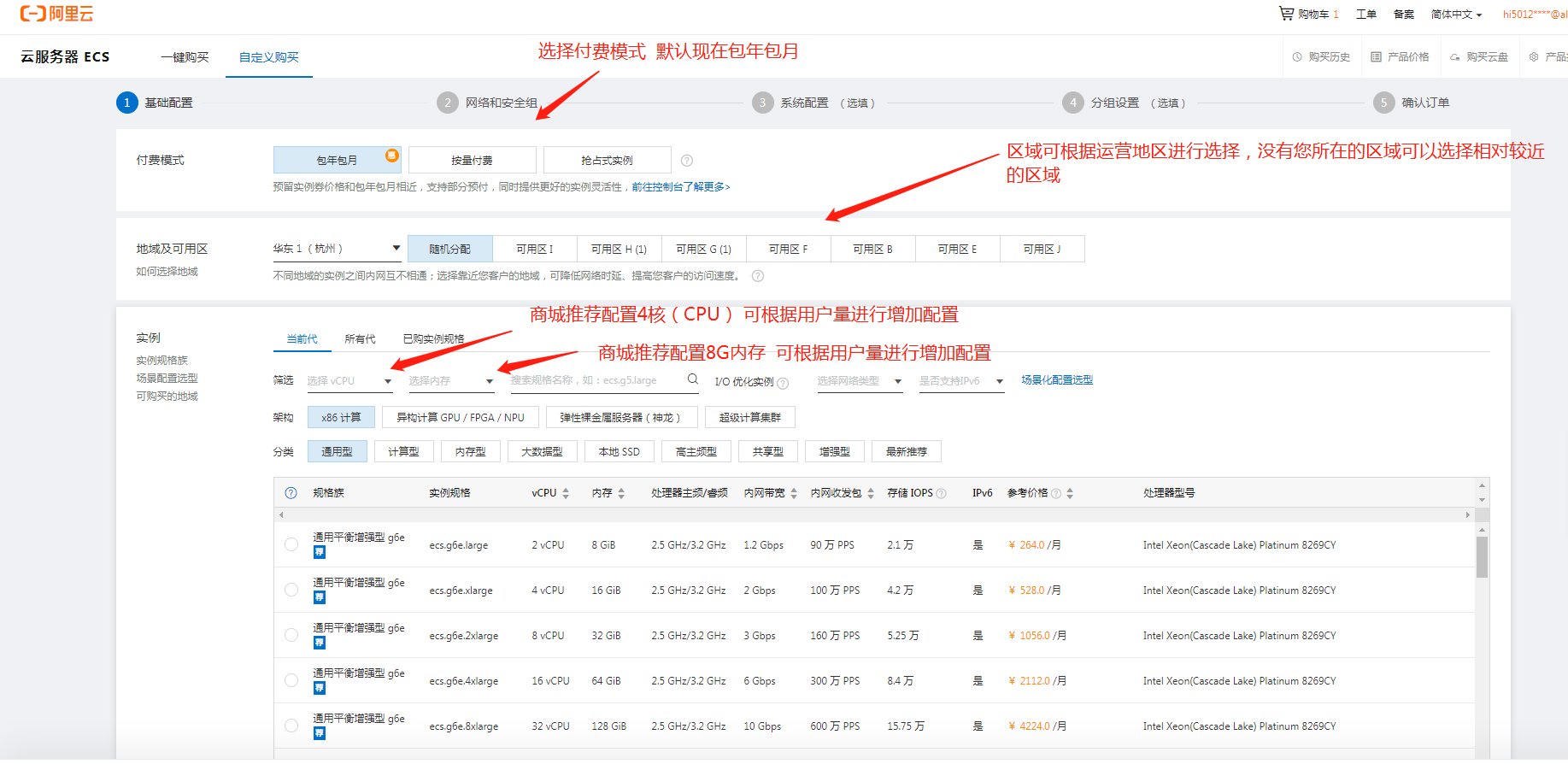Switch to 一键购买 tab

[185, 57]
